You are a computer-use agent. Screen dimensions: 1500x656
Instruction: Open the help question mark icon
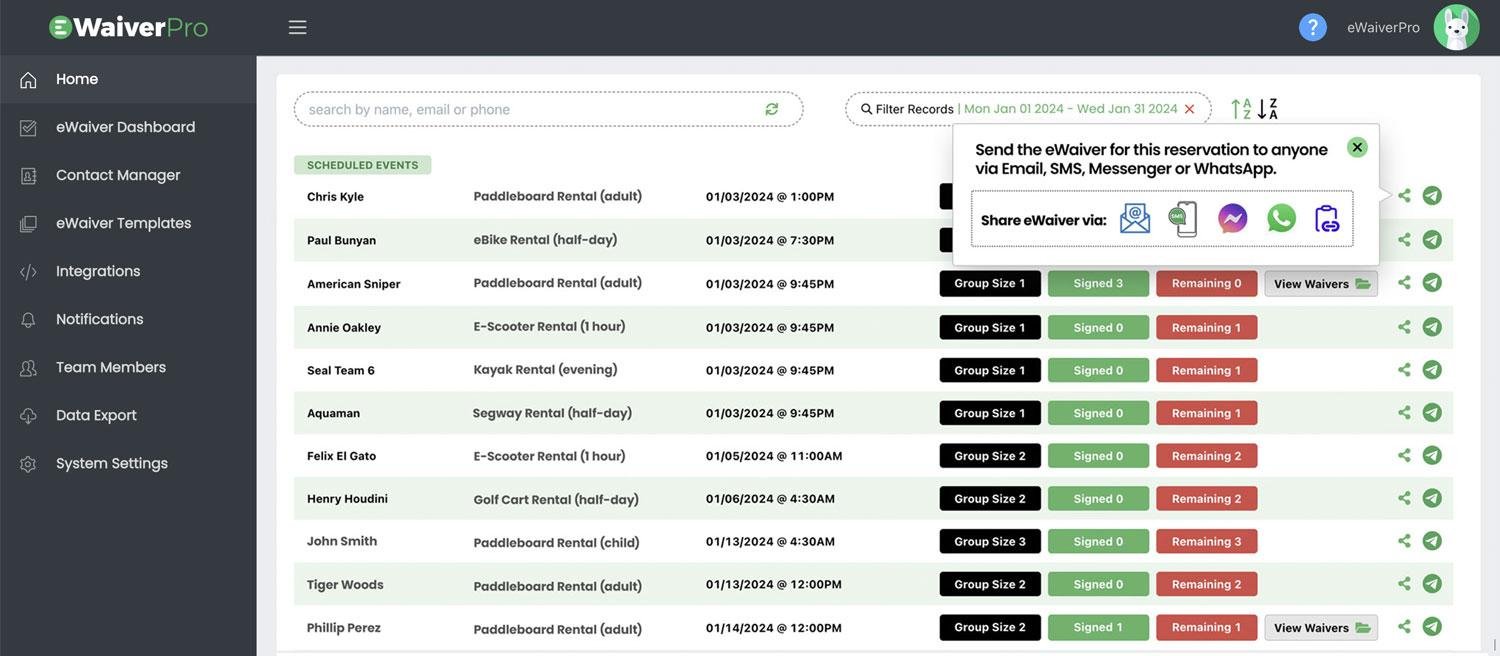[x=1312, y=27]
